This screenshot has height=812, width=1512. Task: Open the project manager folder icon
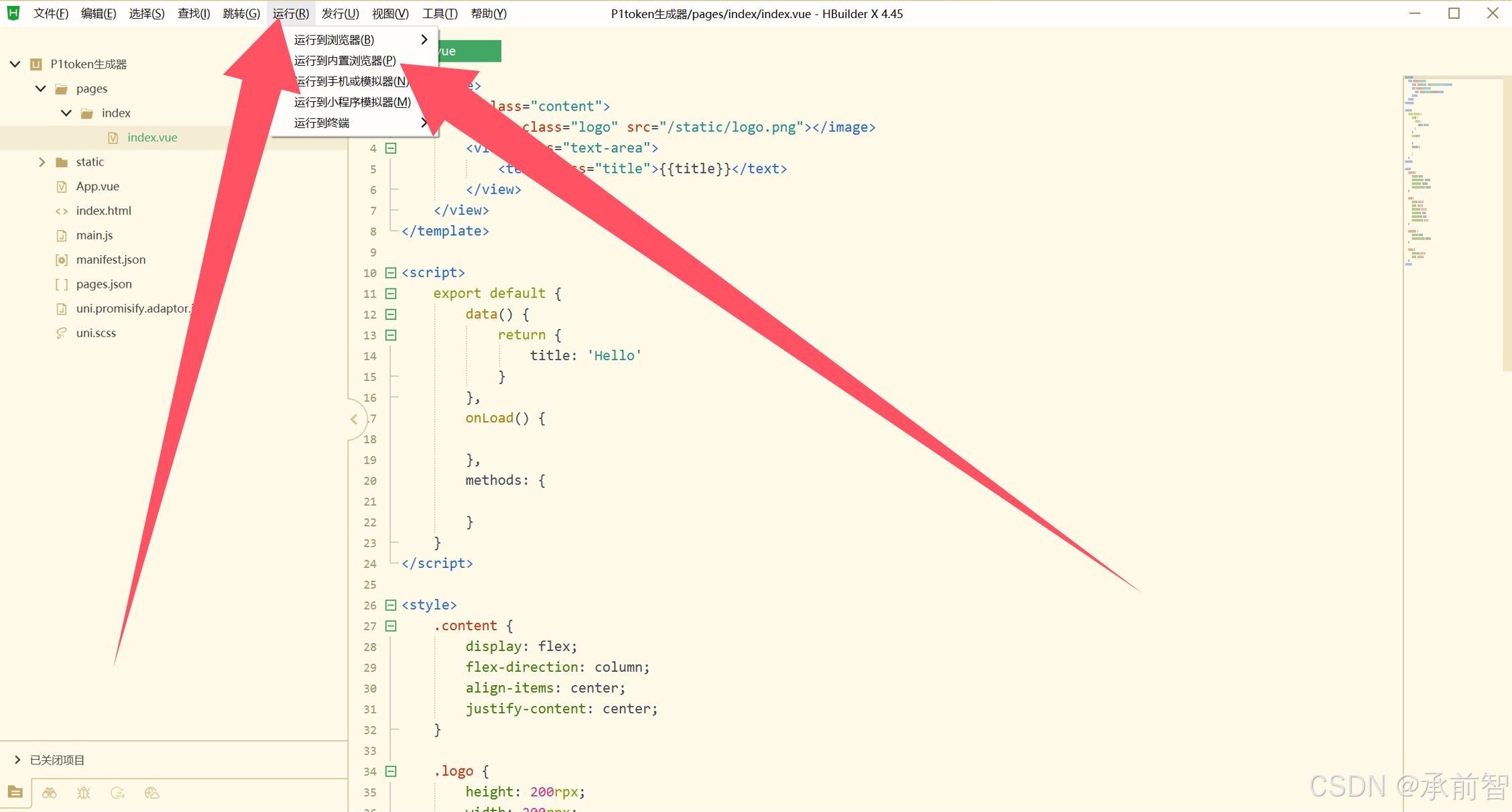click(x=15, y=793)
